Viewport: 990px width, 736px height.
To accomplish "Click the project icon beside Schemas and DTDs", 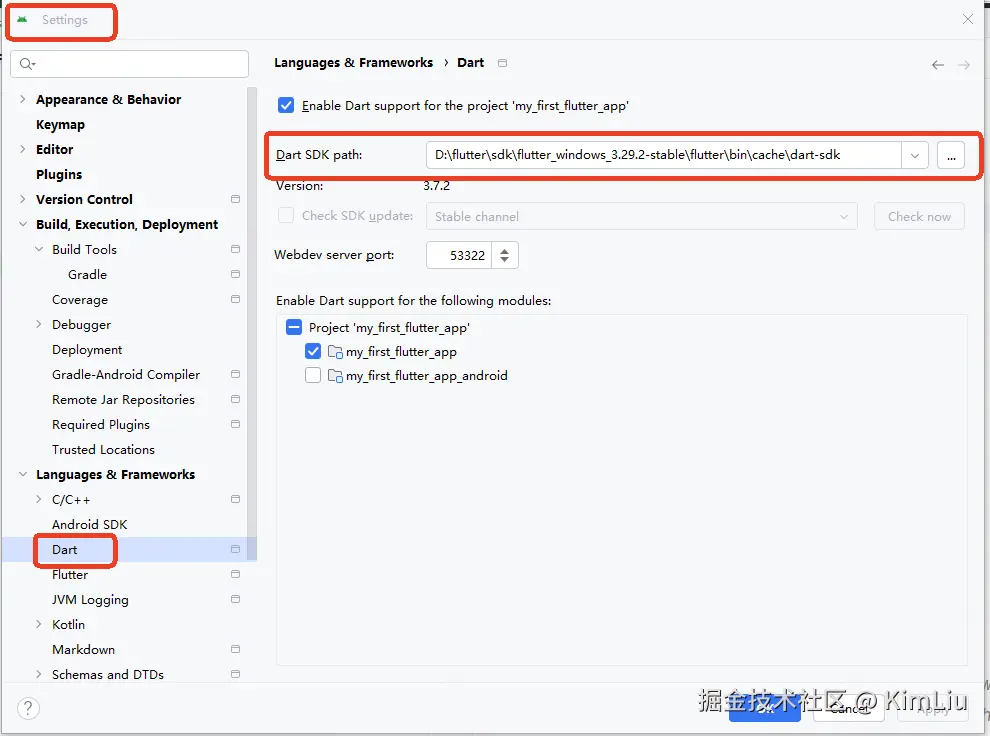I will (x=236, y=674).
